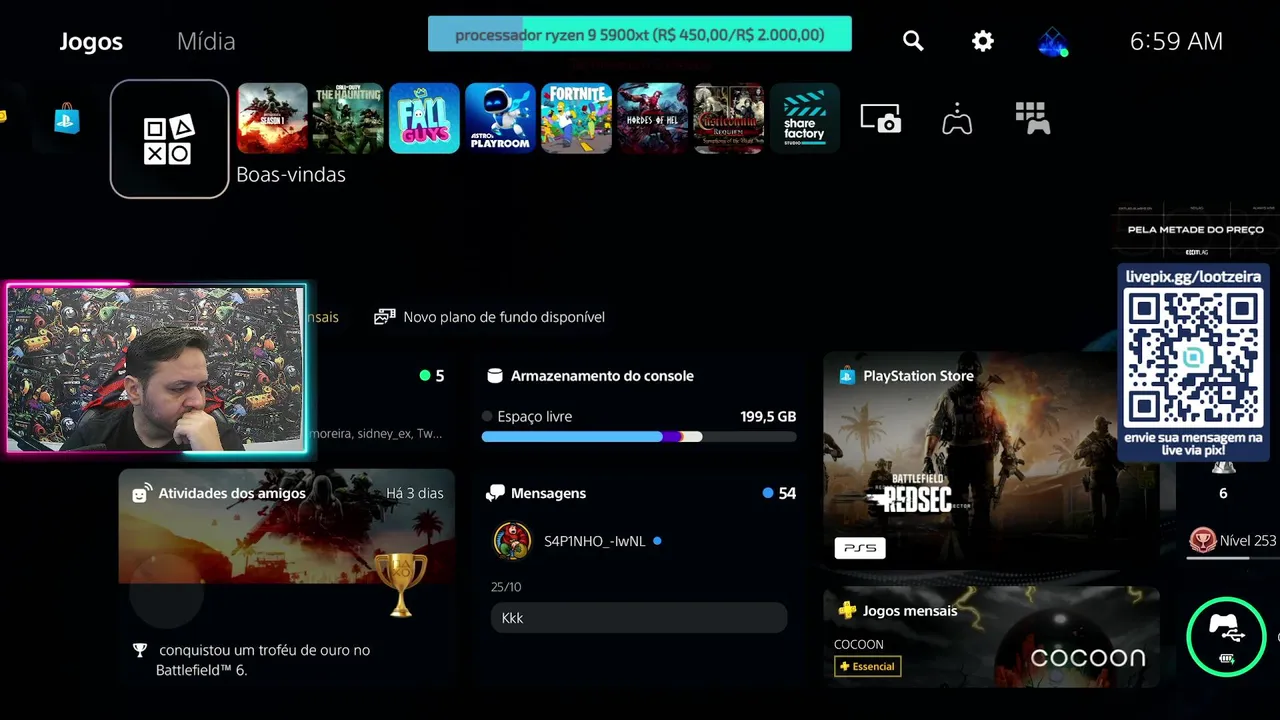Image resolution: width=1280 pixels, height=720 pixels.
Task: Open the Jogos mensais Cocoon card
Action: tap(991, 637)
